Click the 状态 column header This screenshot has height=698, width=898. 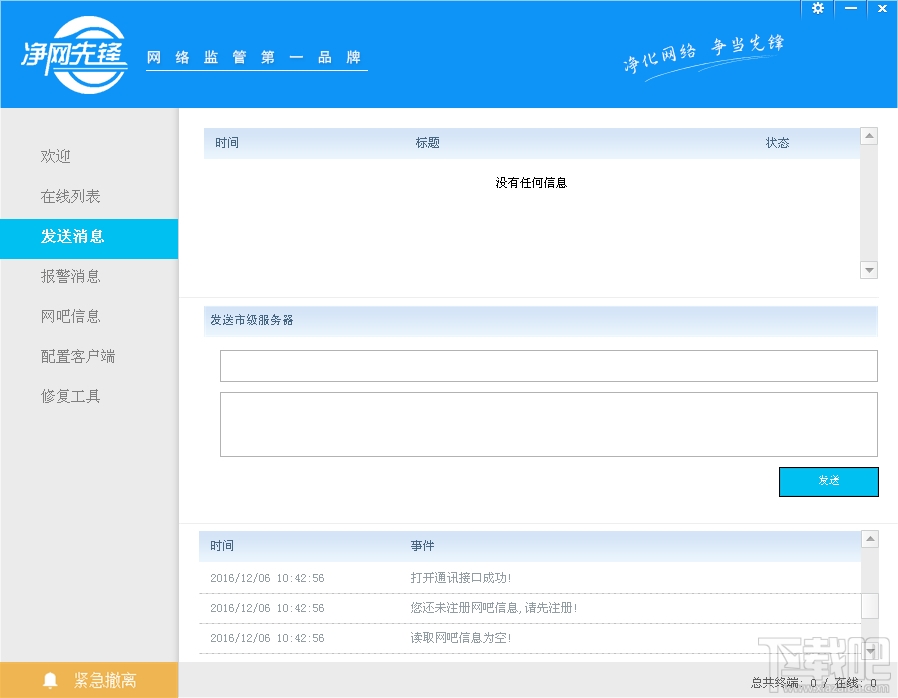coord(777,143)
